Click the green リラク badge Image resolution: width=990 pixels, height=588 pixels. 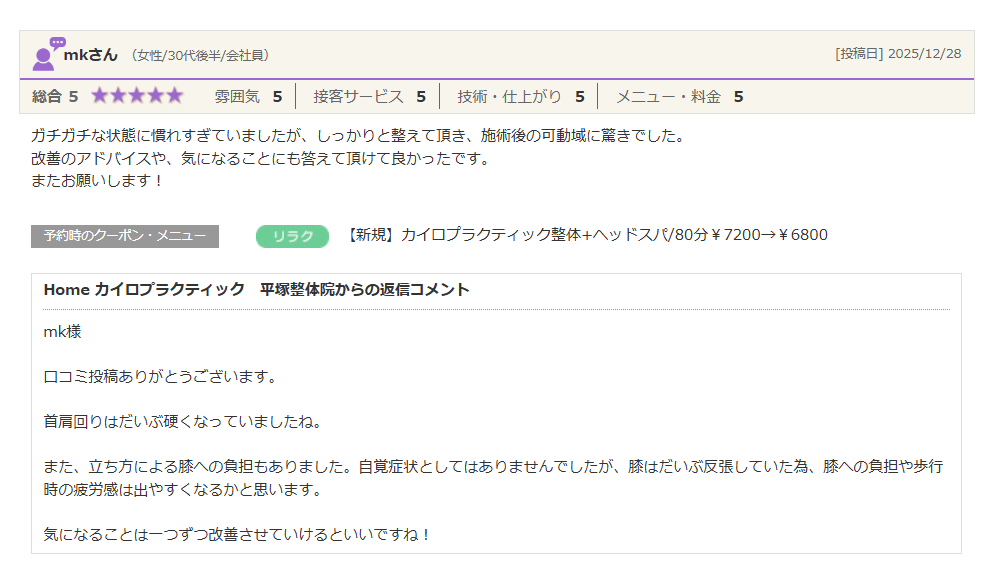(292, 236)
